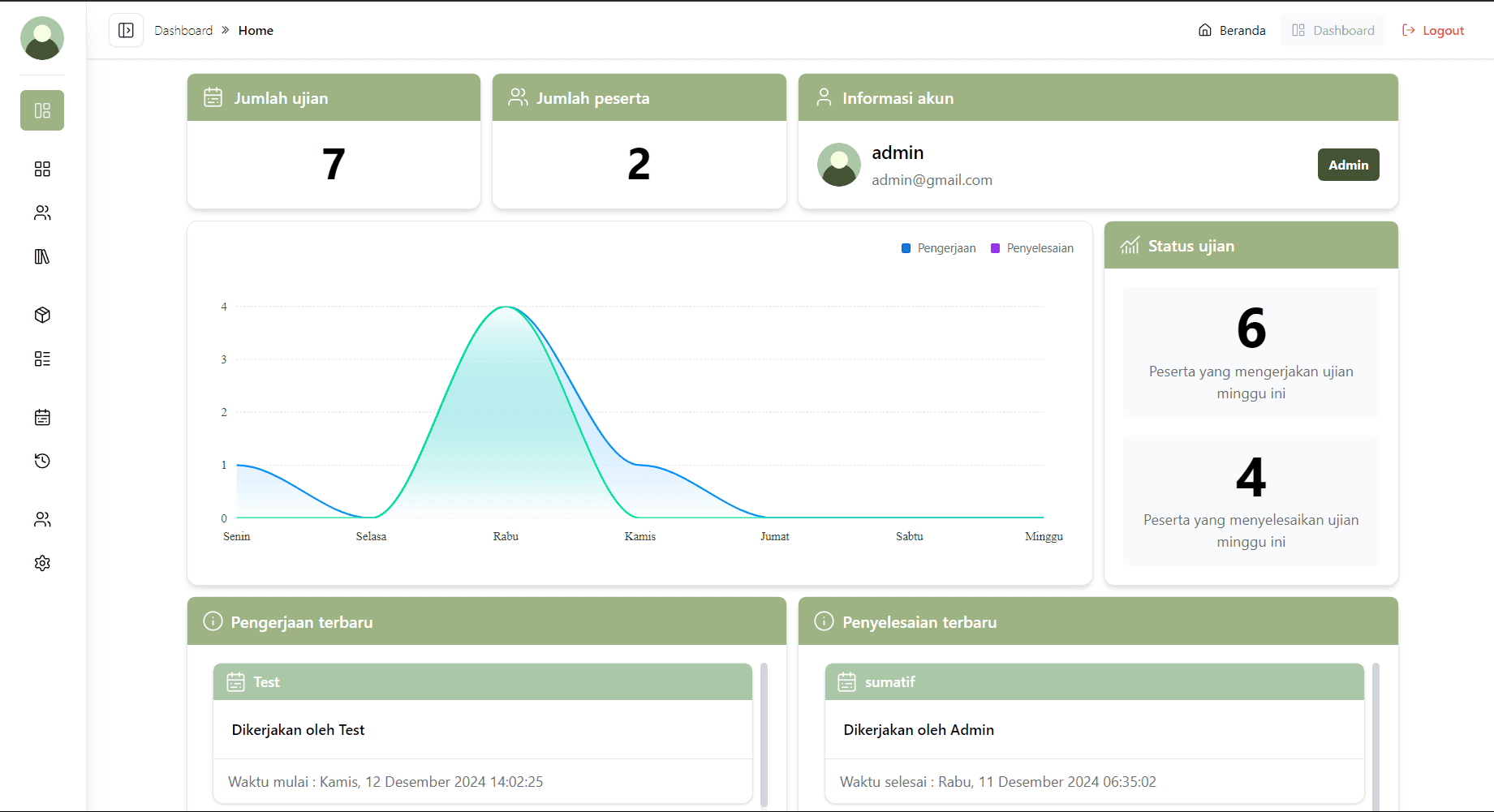Open the calendar sidebar icon
The image size is (1494, 812).
point(42,417)
